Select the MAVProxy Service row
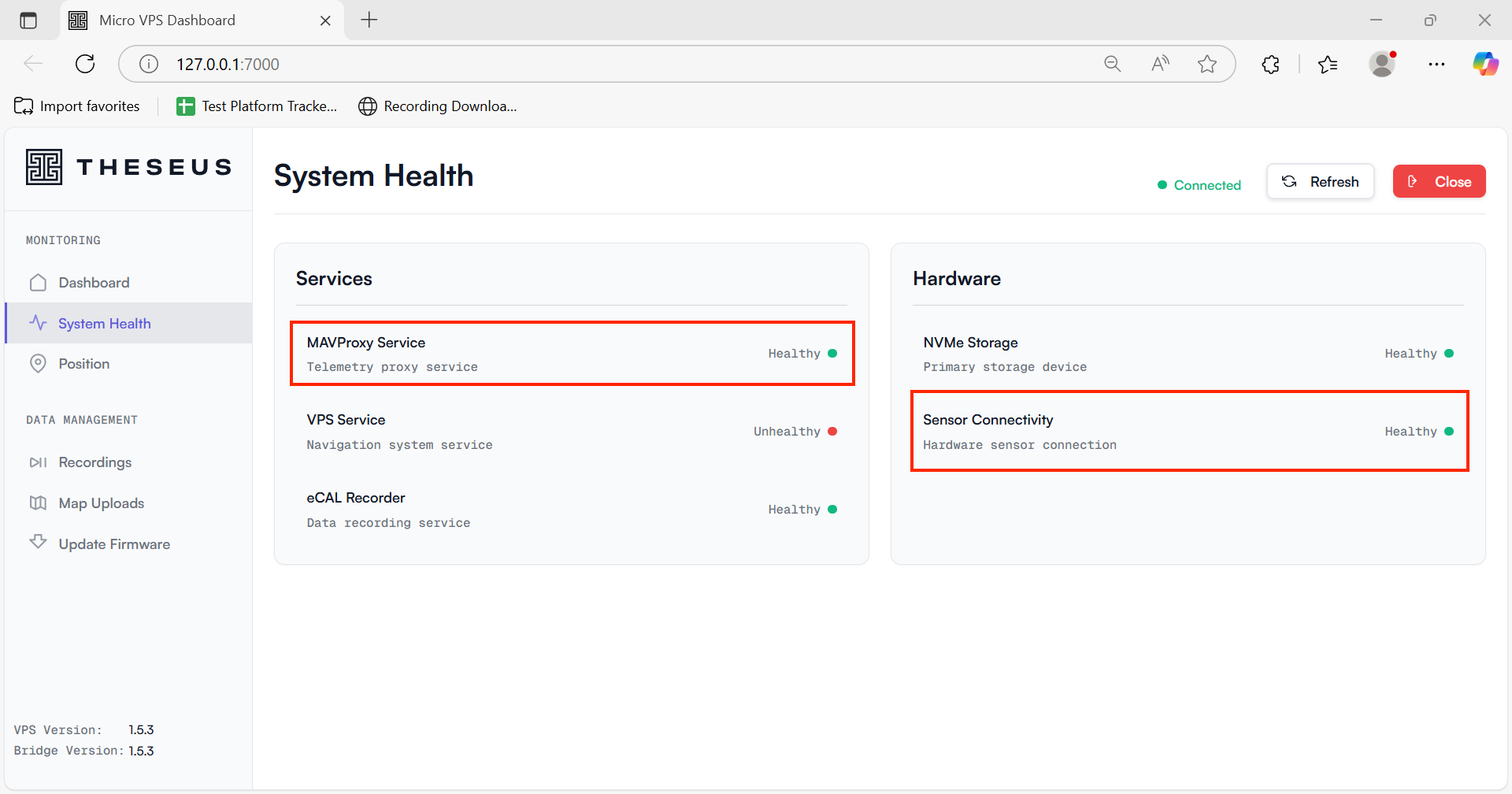 pos(572,354)
